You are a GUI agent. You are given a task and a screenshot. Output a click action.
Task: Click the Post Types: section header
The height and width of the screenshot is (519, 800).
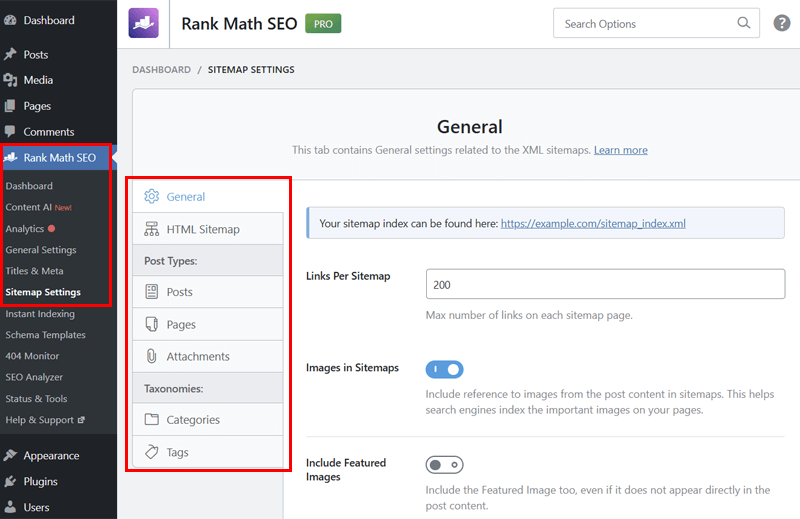208,260
